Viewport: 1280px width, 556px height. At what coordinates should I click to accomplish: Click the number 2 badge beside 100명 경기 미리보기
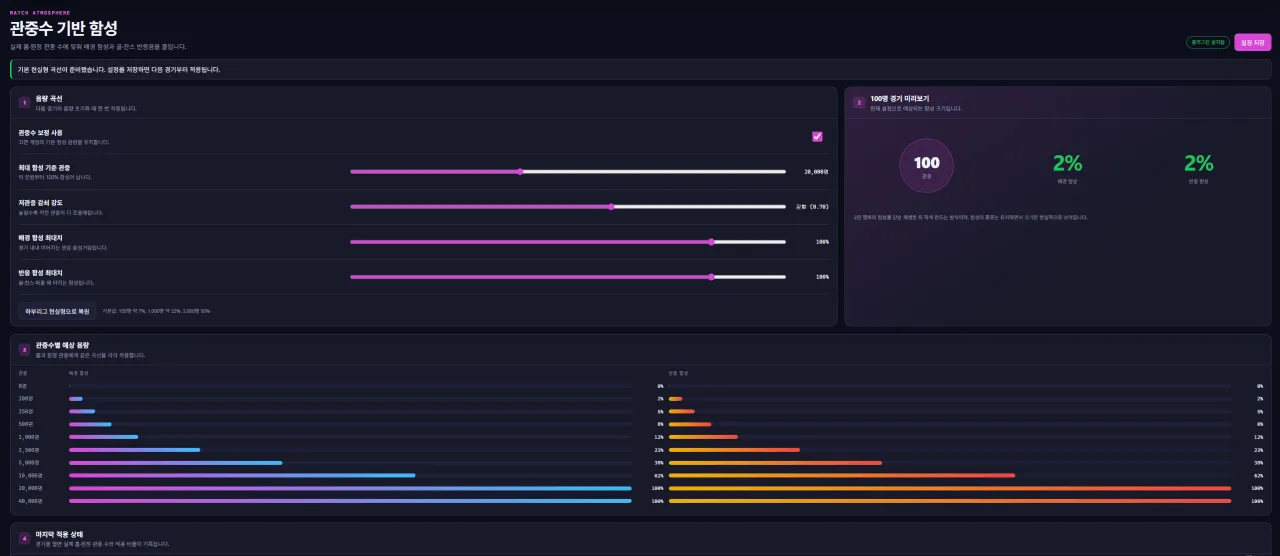pos(858,101)
